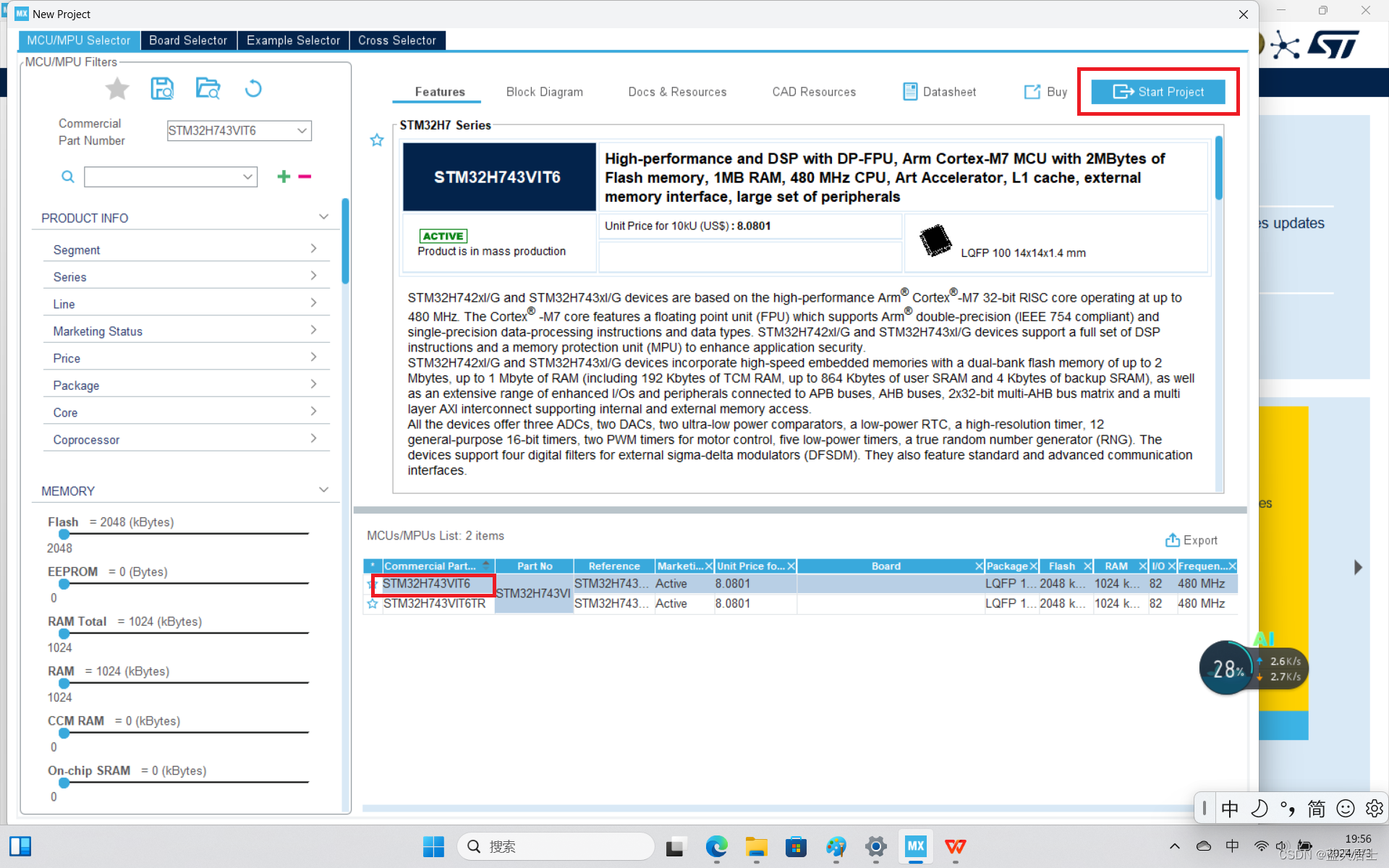Toggle favorite star for STM32H743VIT6 row

point(373,584)
